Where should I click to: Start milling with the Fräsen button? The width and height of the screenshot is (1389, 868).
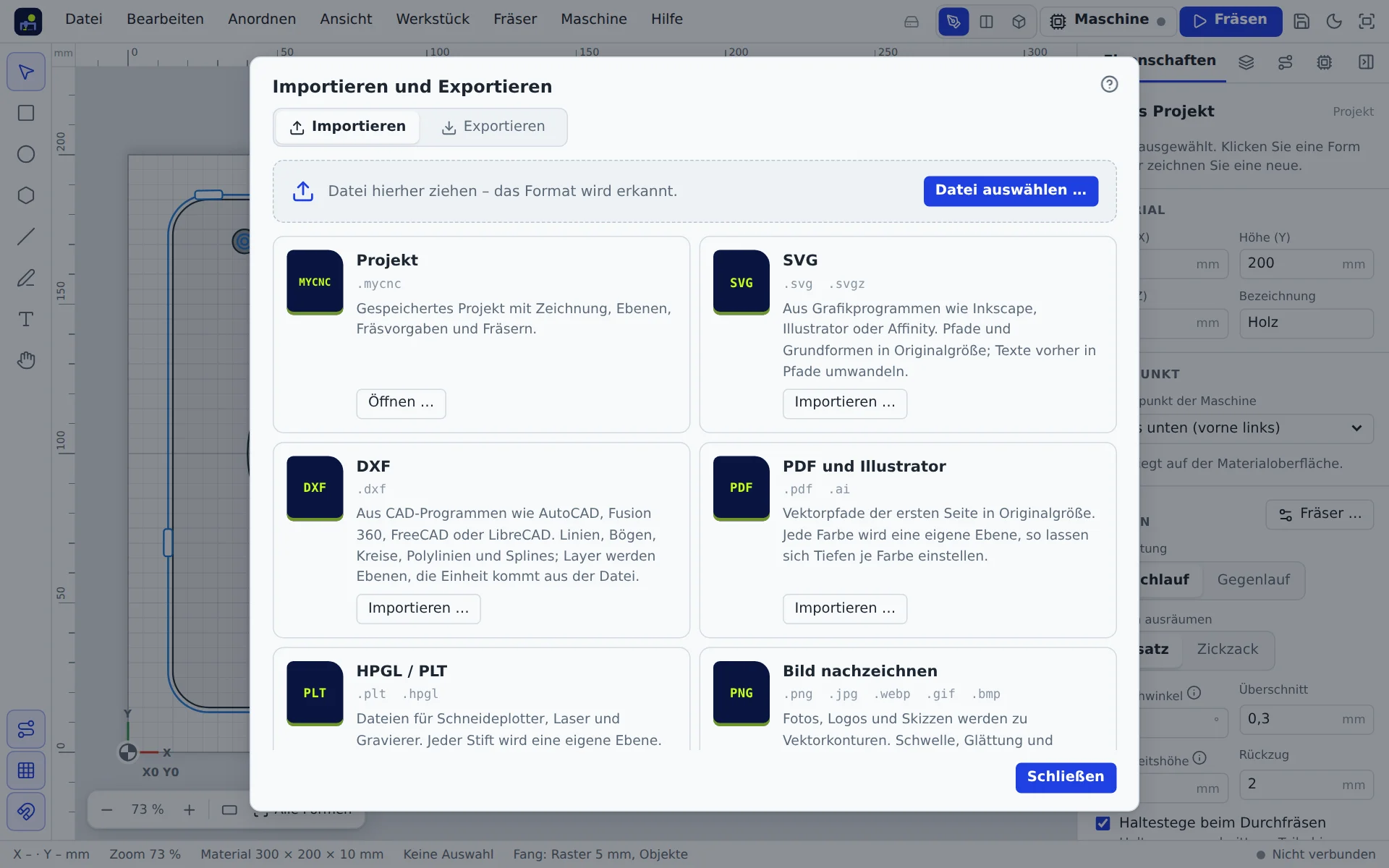click(x=1231, y=22)
